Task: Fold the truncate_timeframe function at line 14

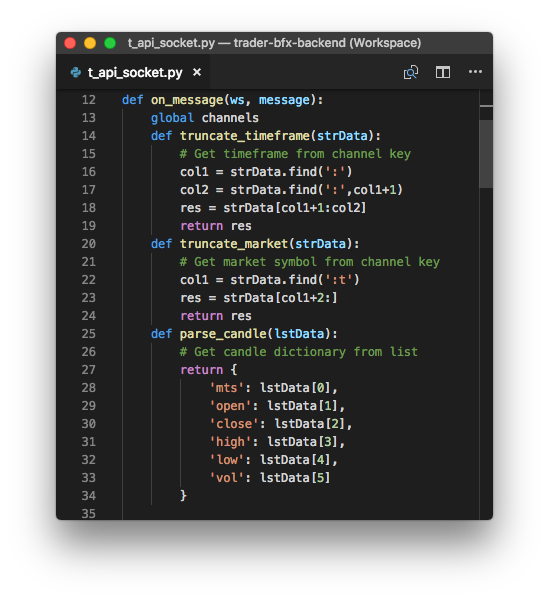Action: (x=110, y=136)
